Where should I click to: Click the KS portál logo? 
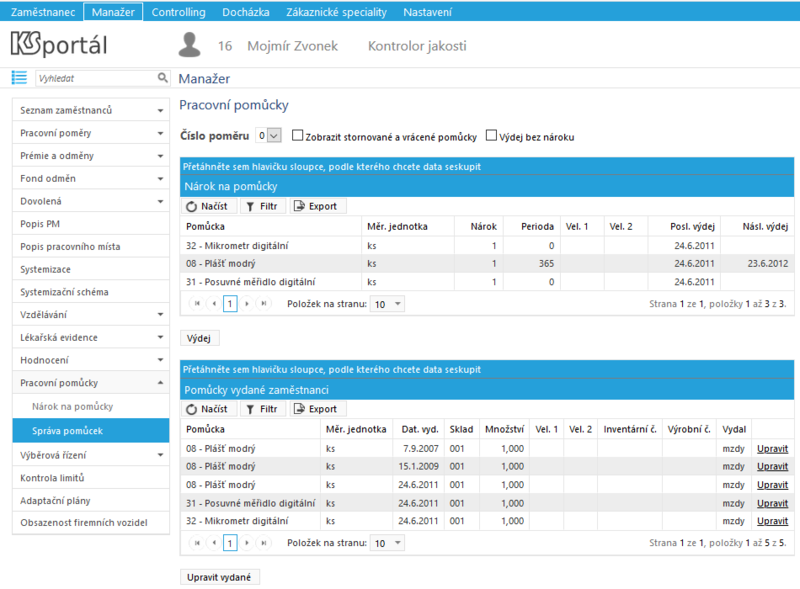[59, 44]
